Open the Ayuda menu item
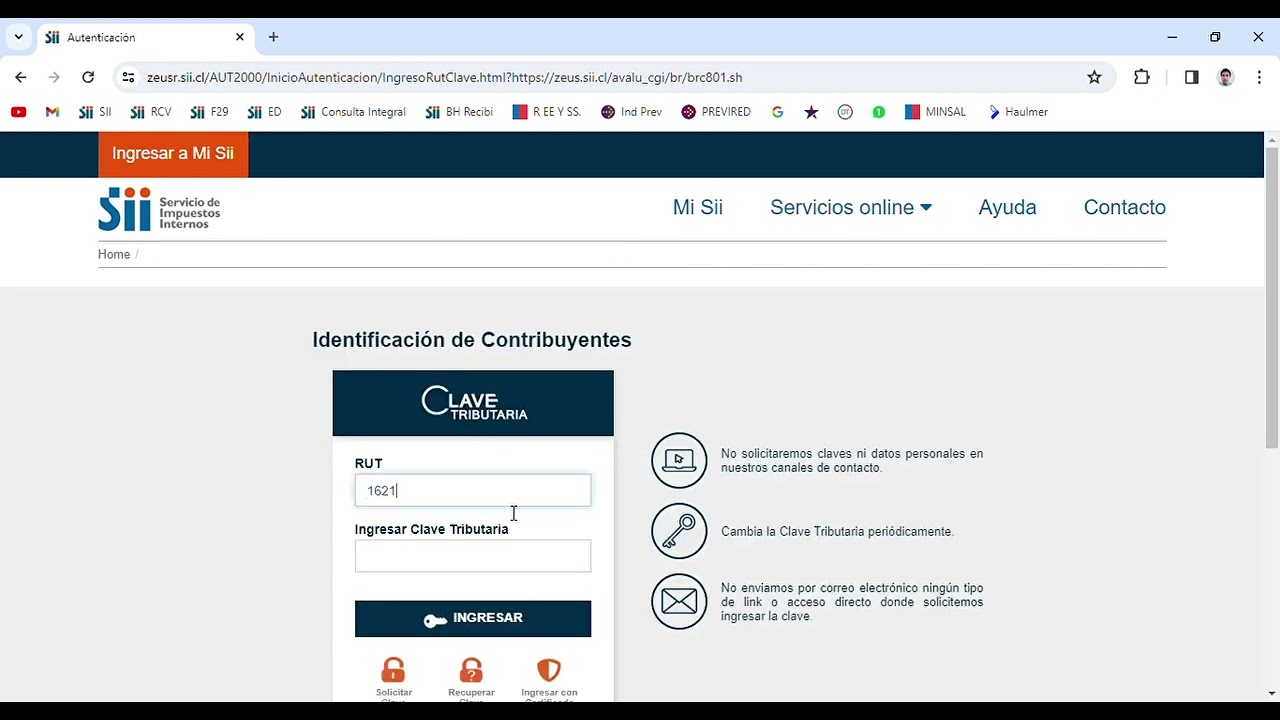The width and height of the screenshot is (1280, 720). tap(1007, 207)
